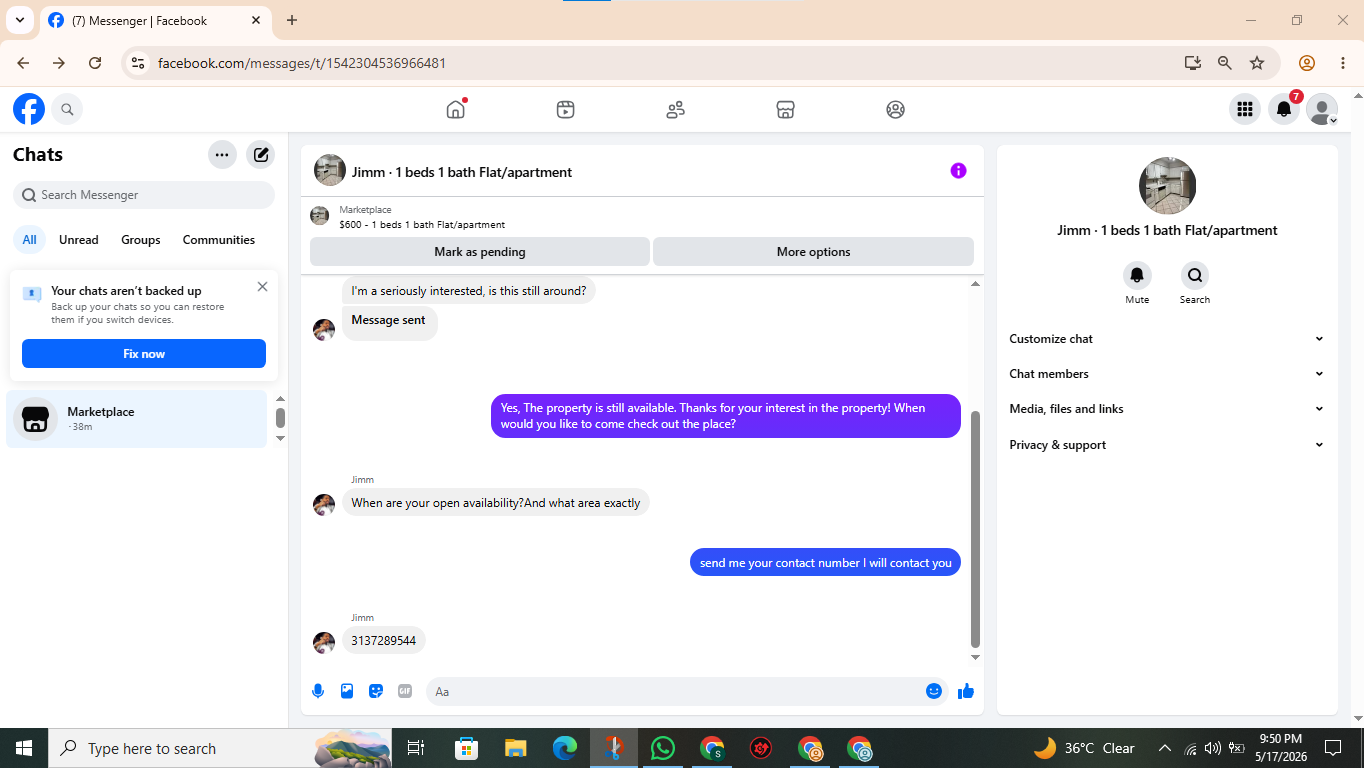Open the Groups icon in top navigation
The height and width of the screenshot is (768, 1364).
click(x=896, y=109)
